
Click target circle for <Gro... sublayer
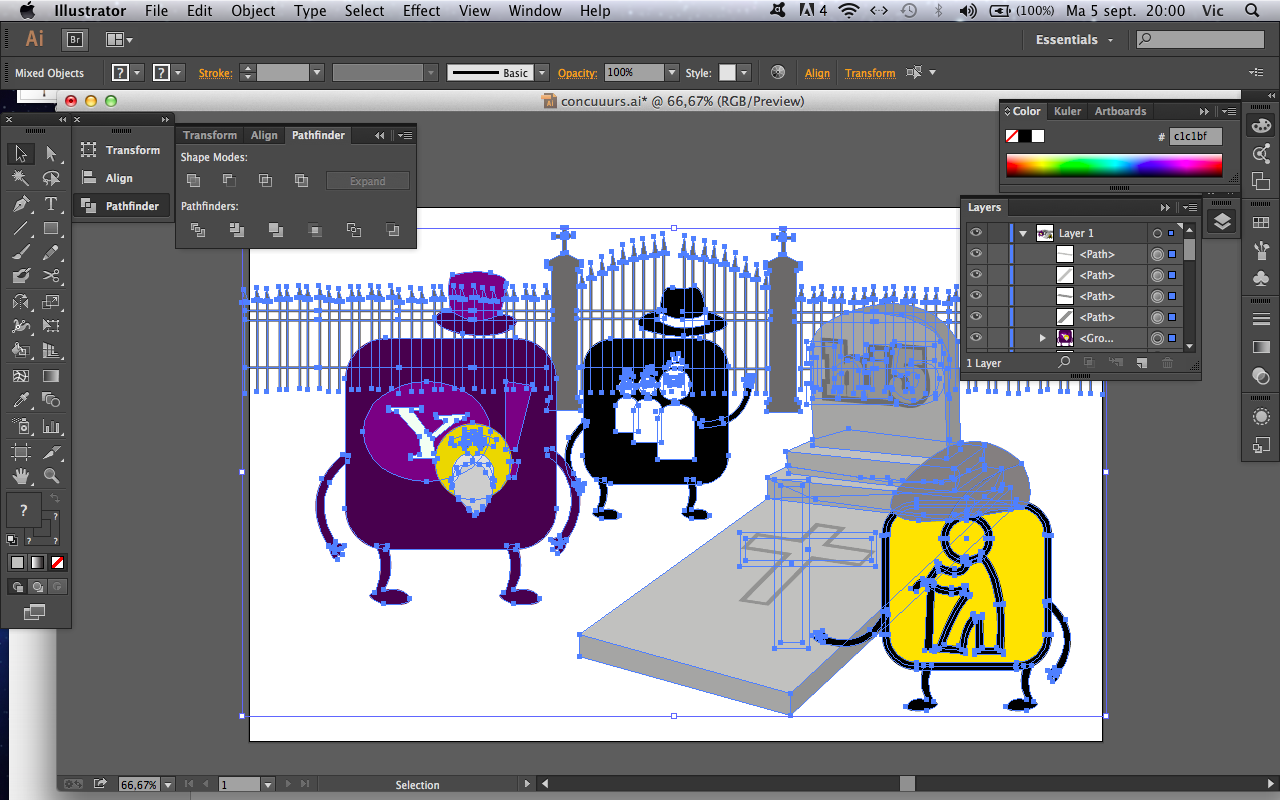(1157, 338)
